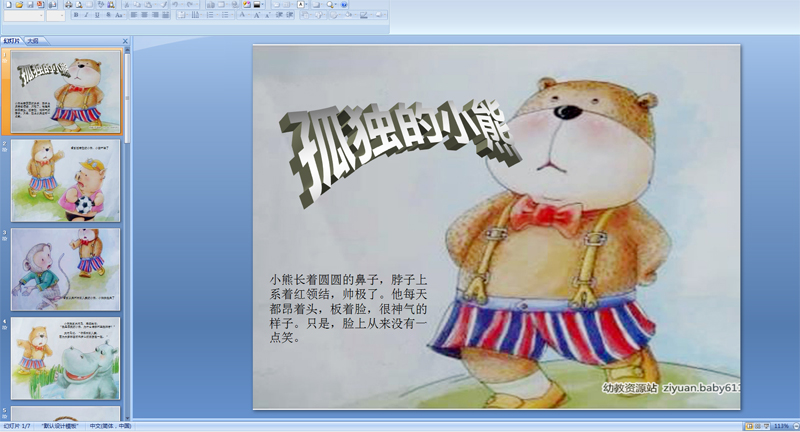Close the slide thumbnail panel
Screen dimensions: 800x432
tap(125, 41)
